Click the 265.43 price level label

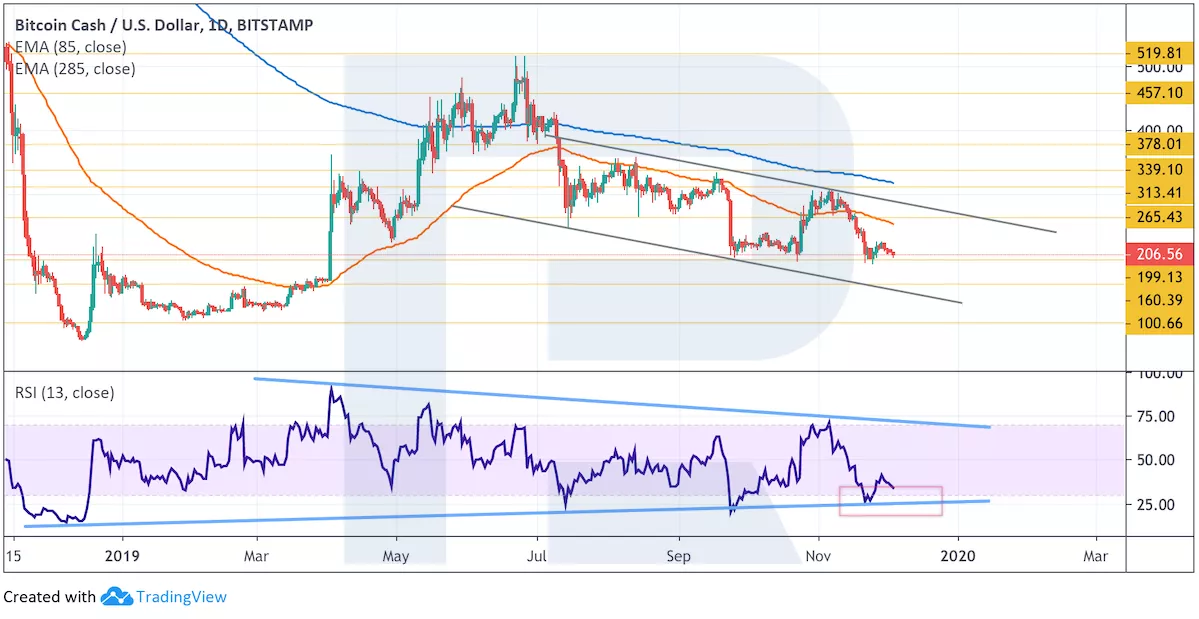[1160, 218]
